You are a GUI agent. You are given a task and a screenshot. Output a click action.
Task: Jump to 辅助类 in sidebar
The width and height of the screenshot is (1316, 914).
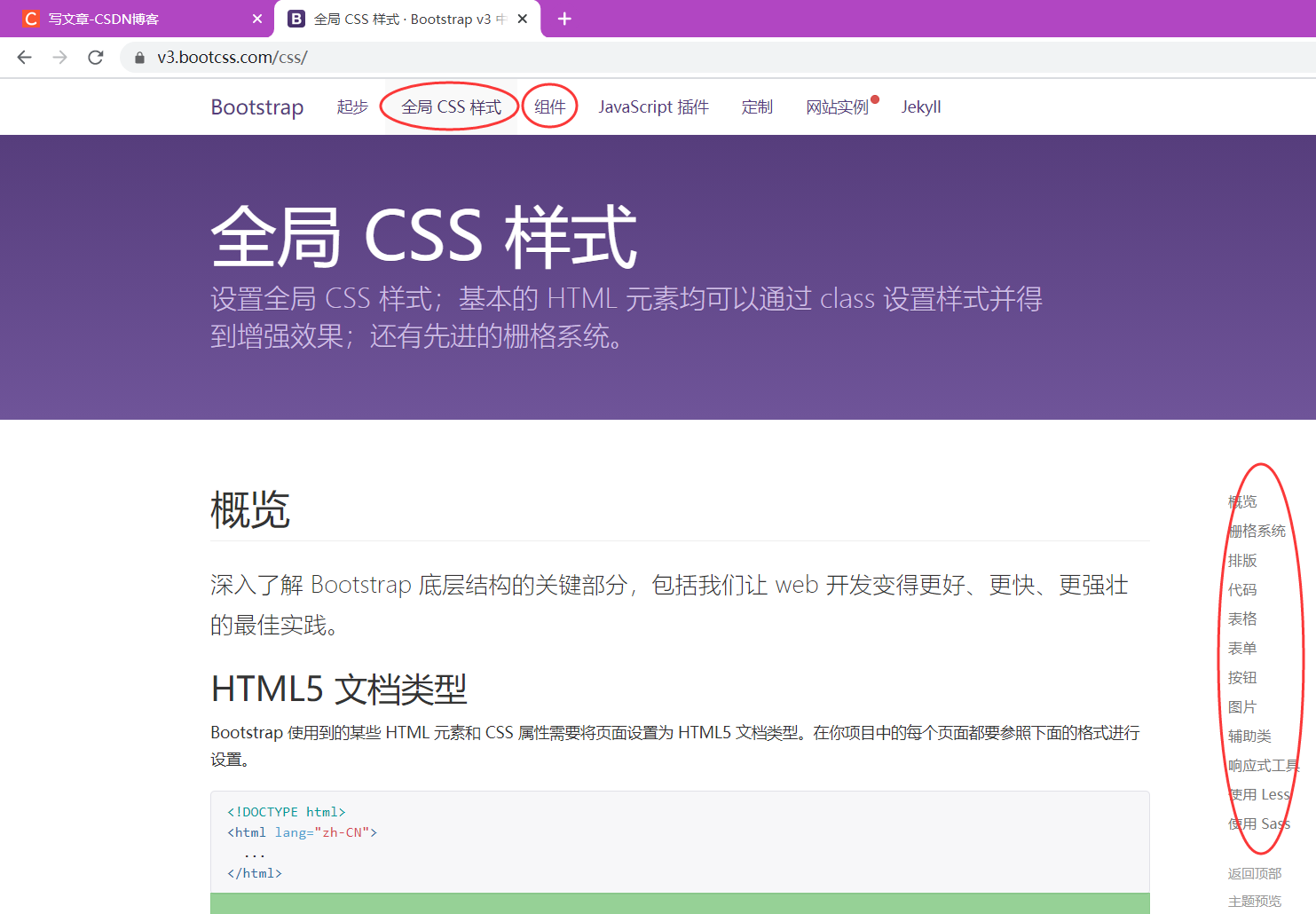[1249, 736]
